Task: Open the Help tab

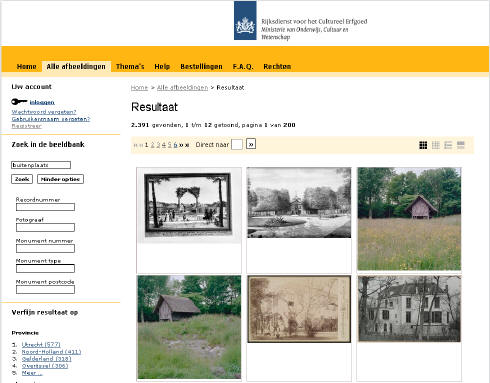Action: point(162,66)
